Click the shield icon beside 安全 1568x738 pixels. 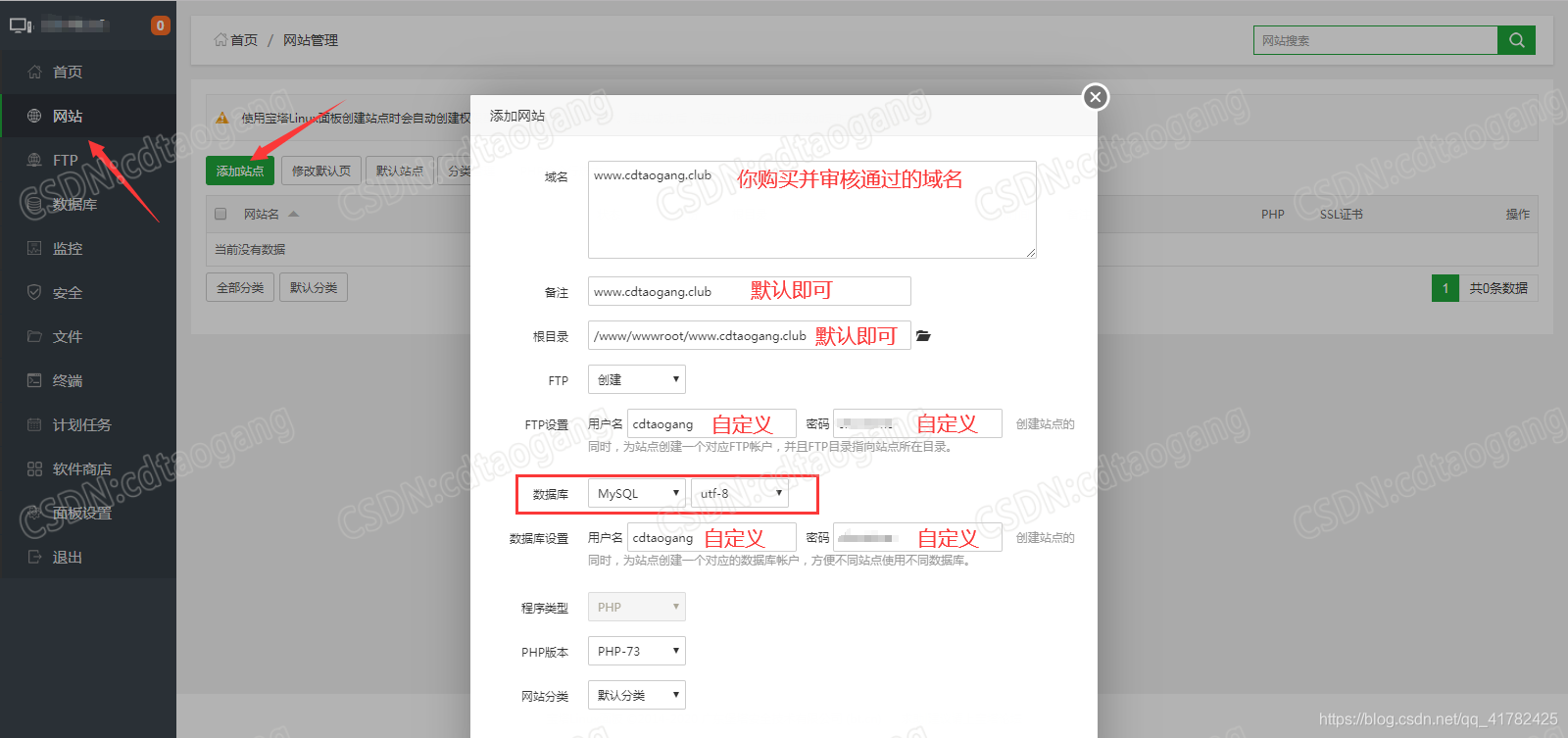click(x=34, y=292)
